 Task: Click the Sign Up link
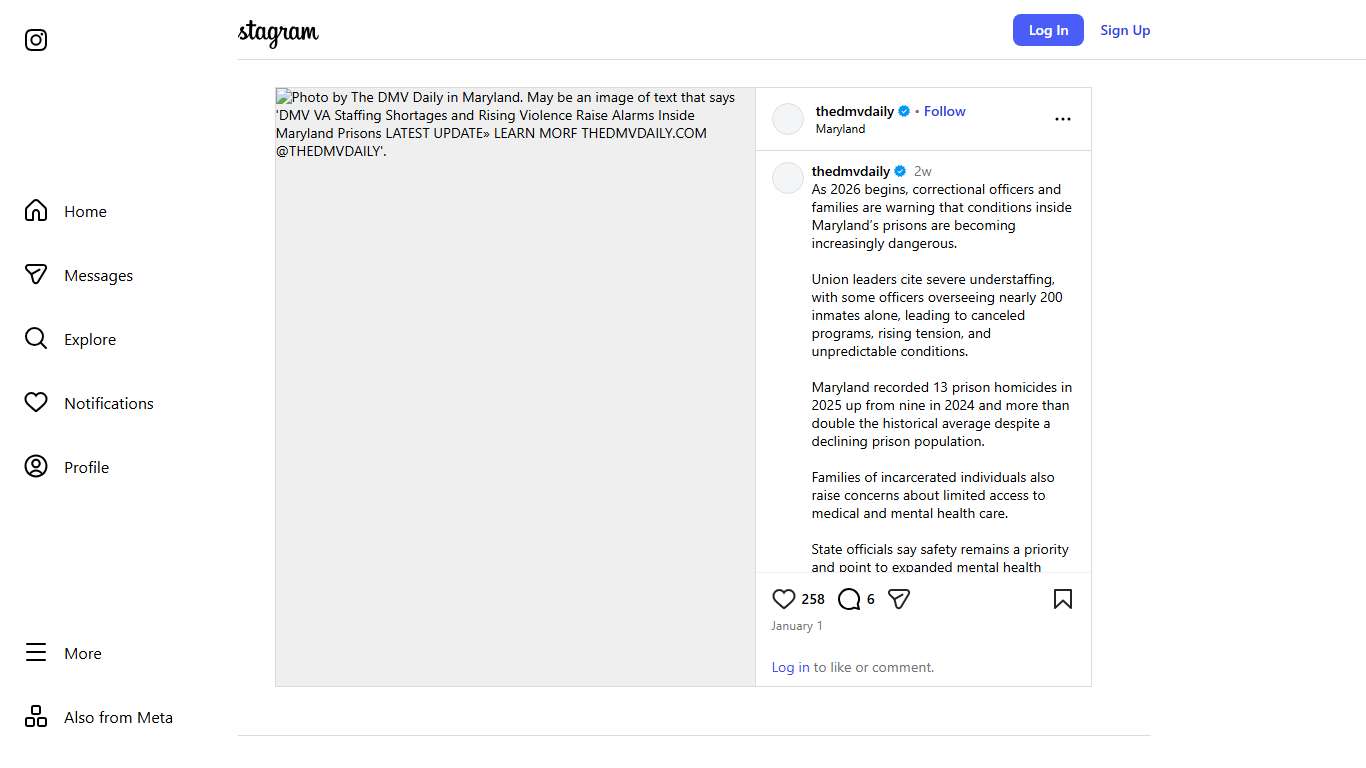click(1125, 30)
